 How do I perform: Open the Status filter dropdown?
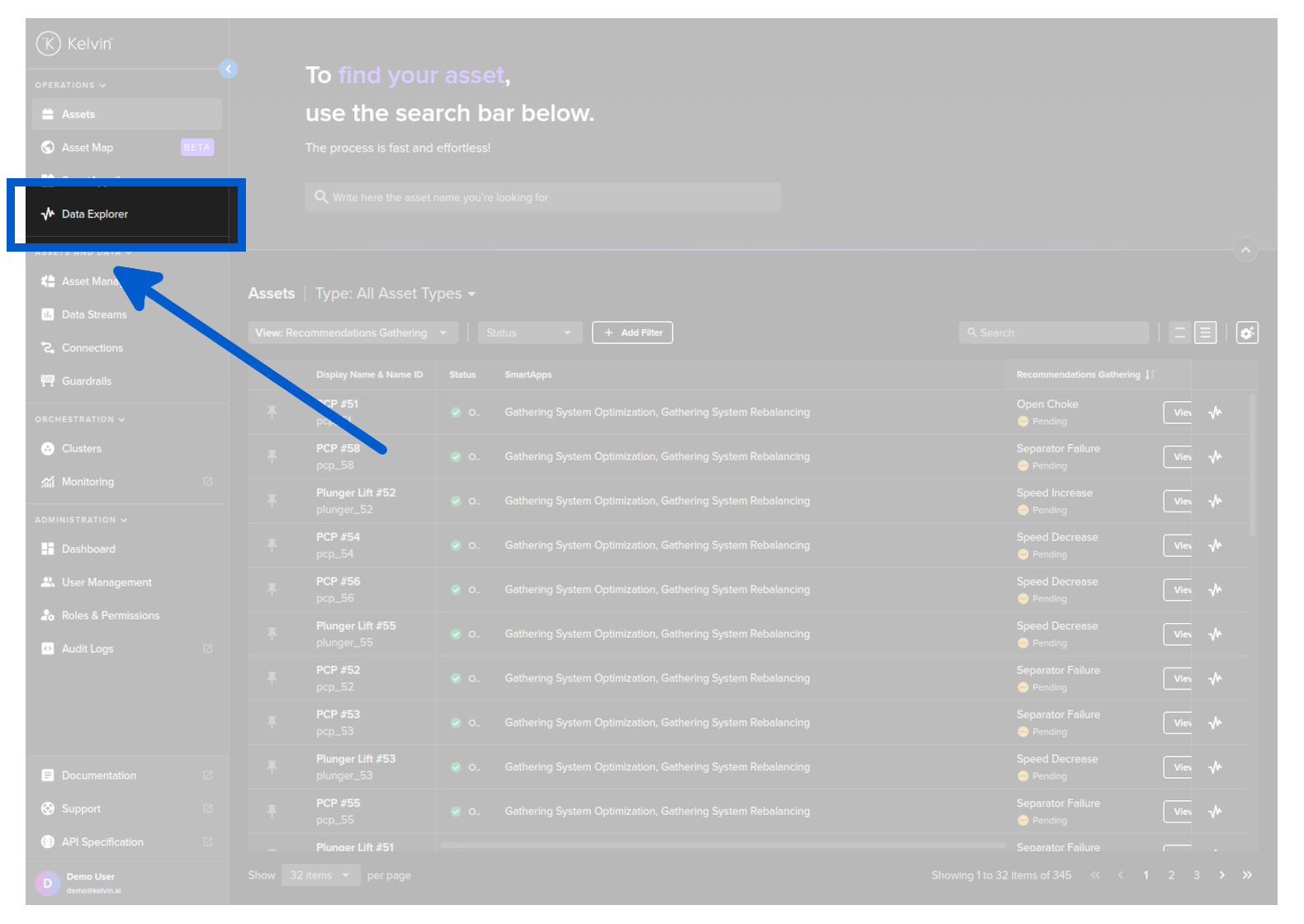point(529,333)
